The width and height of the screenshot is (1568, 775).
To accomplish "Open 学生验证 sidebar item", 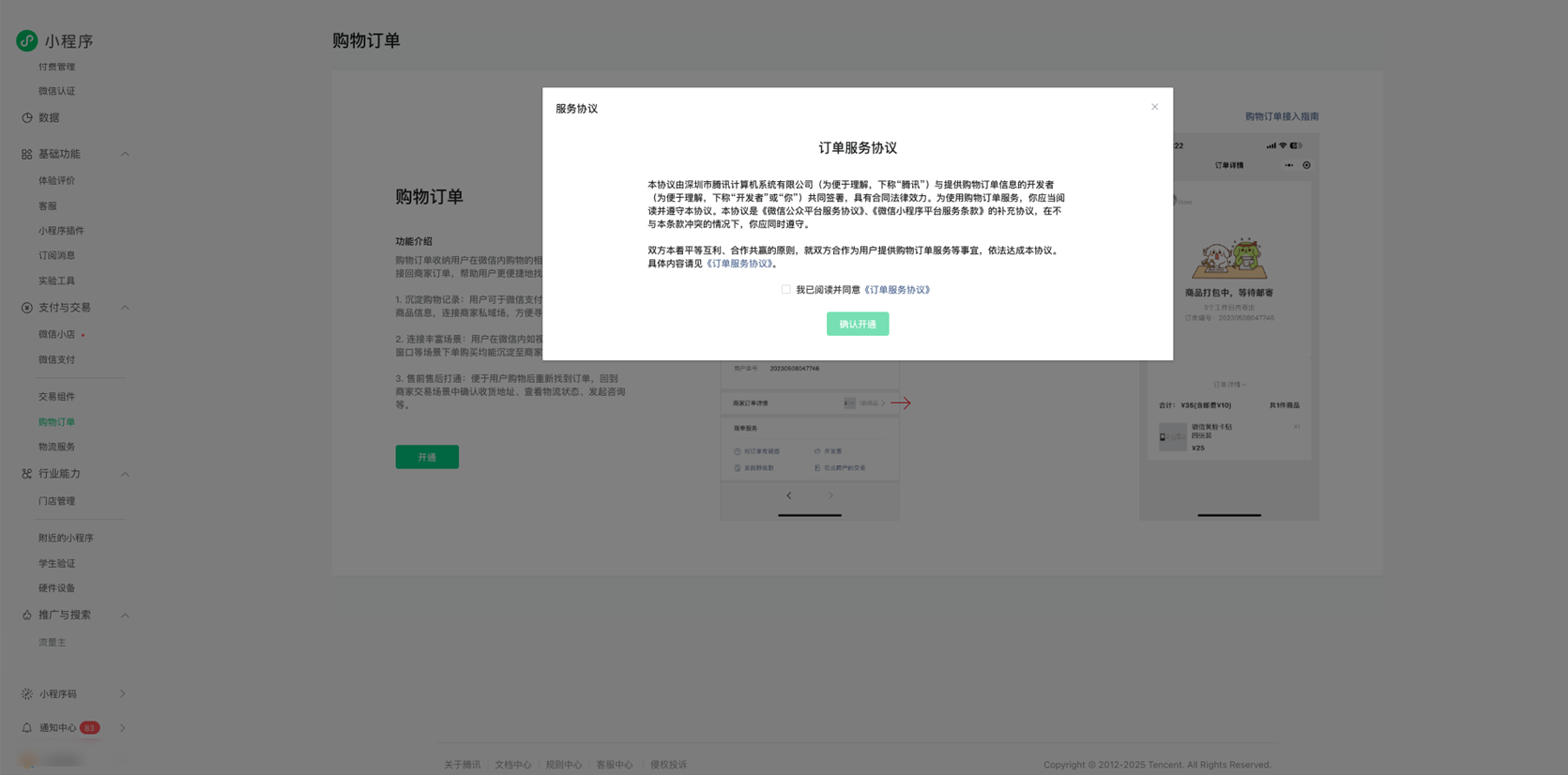I will [57, 564].
